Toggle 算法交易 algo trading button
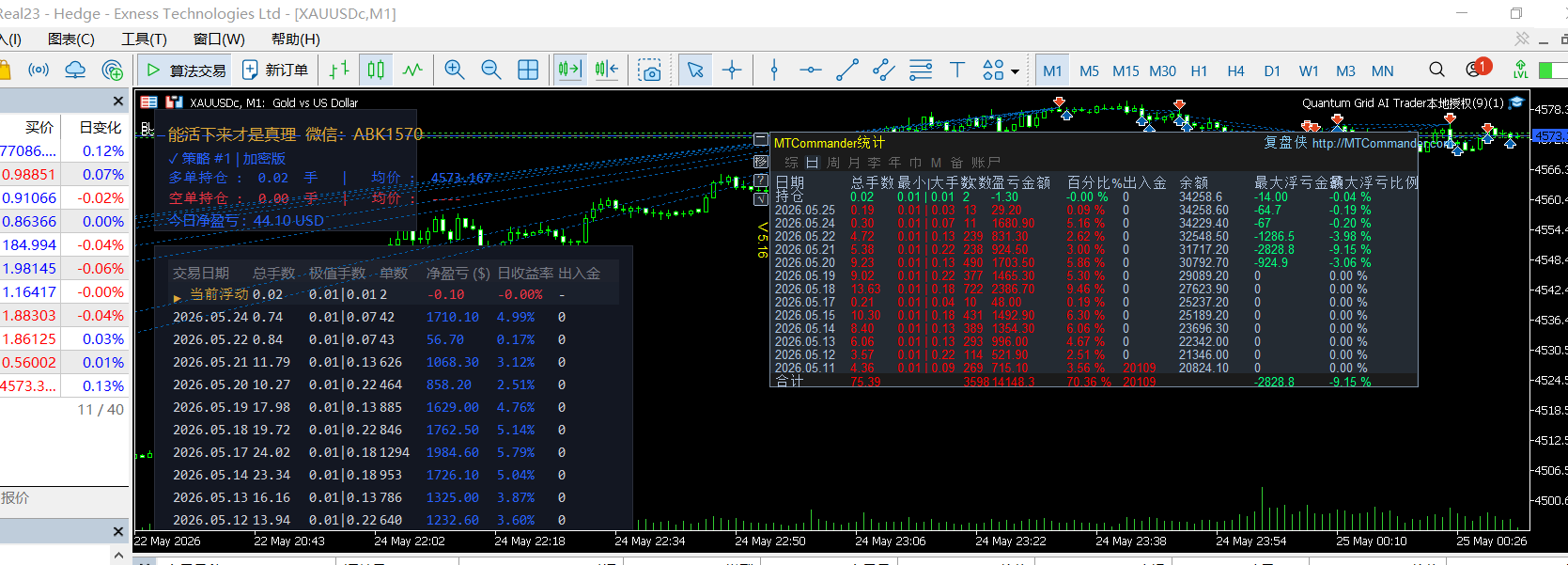 click(x=186, y=70)
